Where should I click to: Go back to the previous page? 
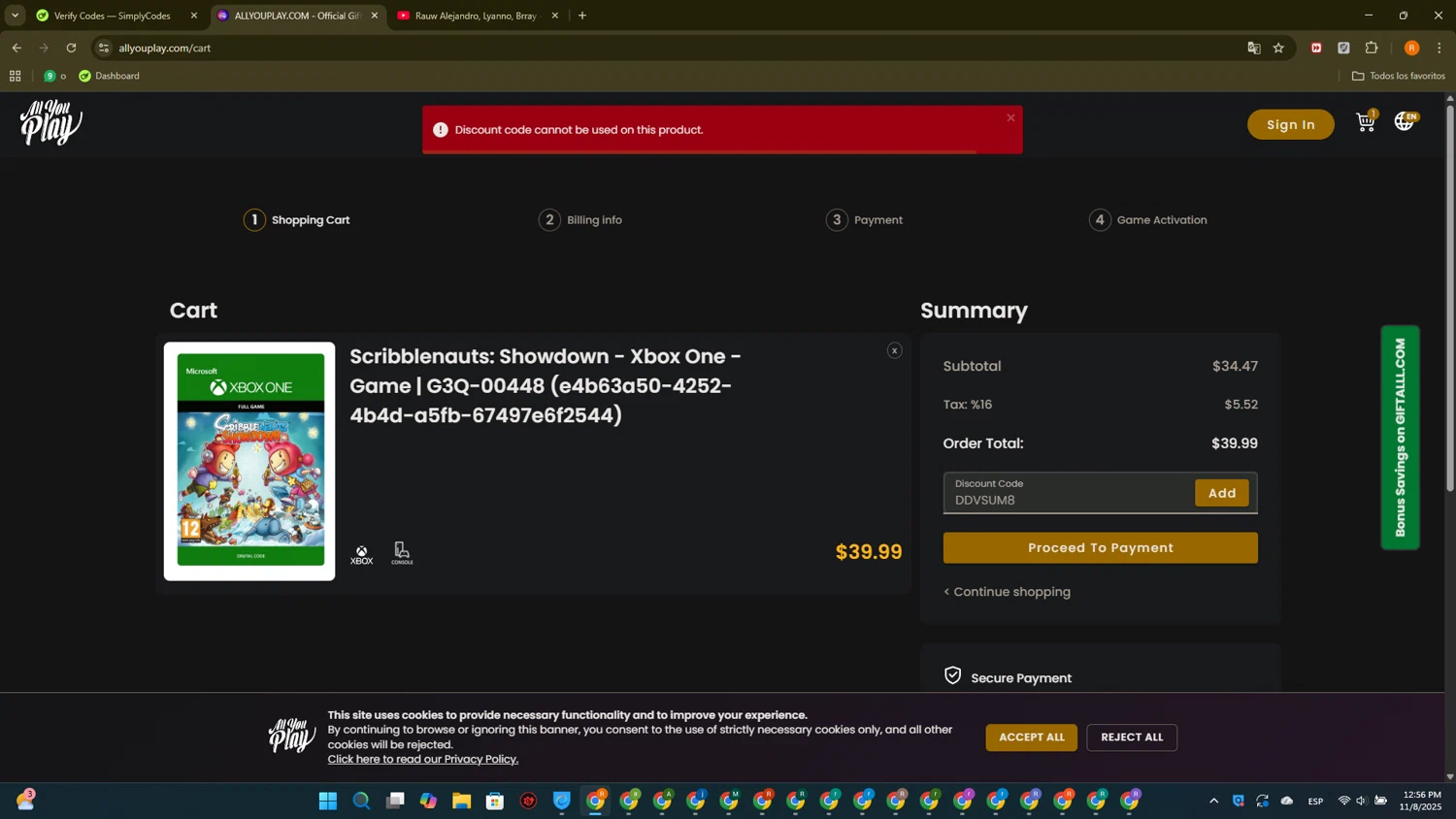(x=17, y=48)
